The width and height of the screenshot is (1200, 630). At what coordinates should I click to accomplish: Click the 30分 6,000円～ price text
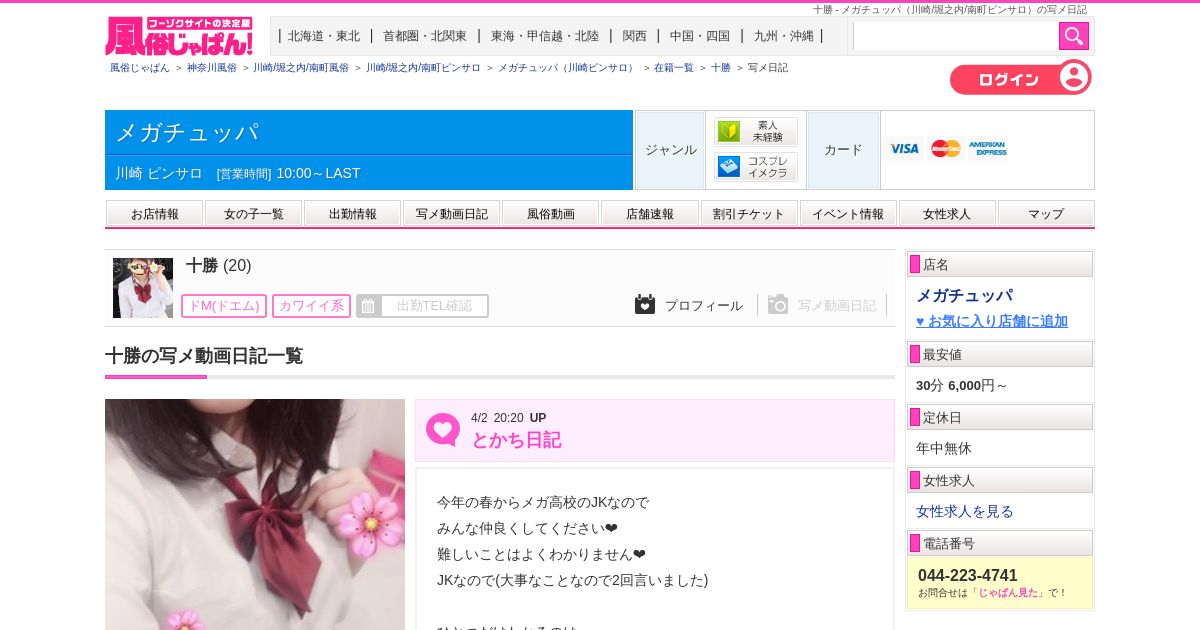(x=962, y=385)
